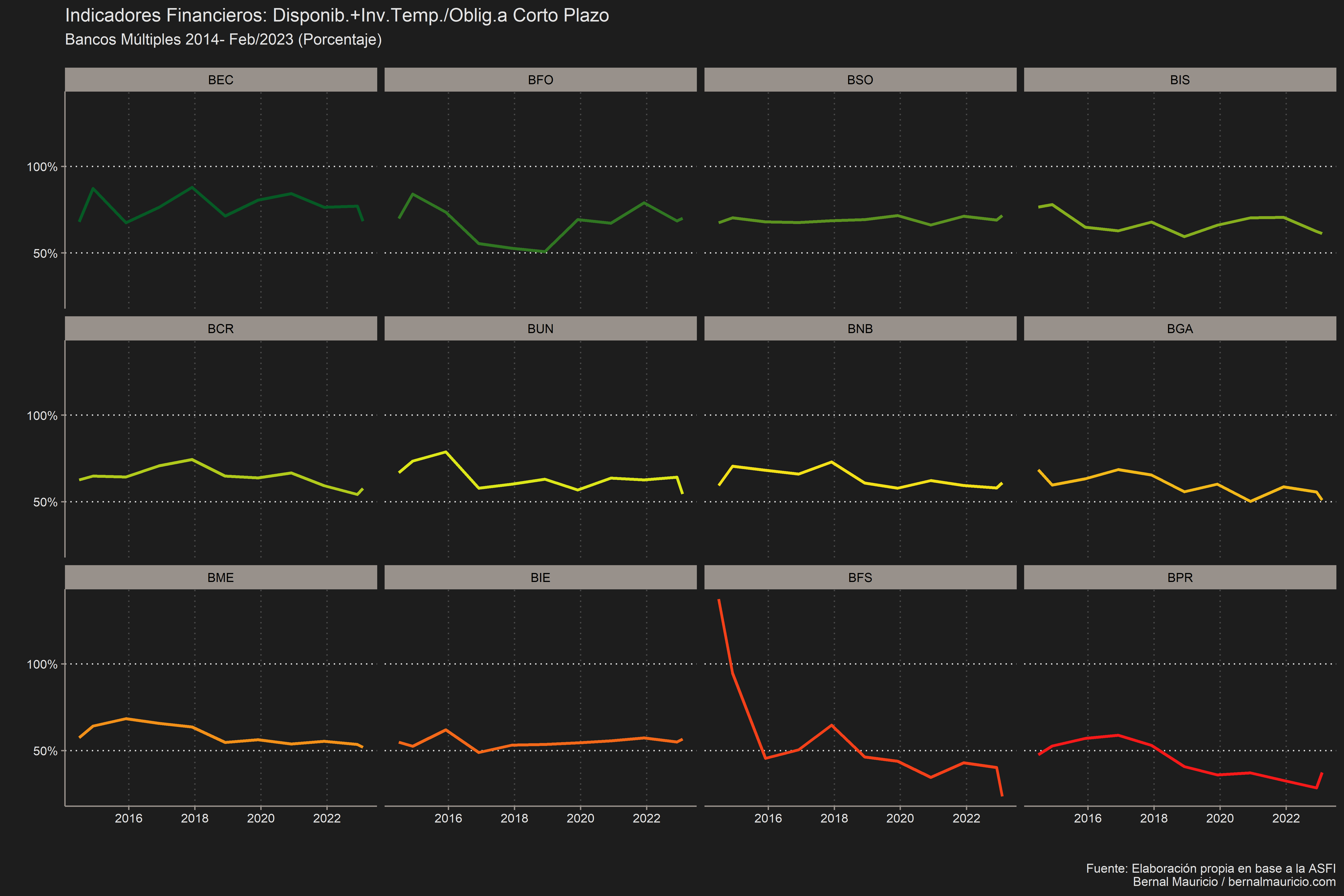Click 2016 label under BFS panel
The height and width of the screenshot is (896, 1344).
pos(768,818)
